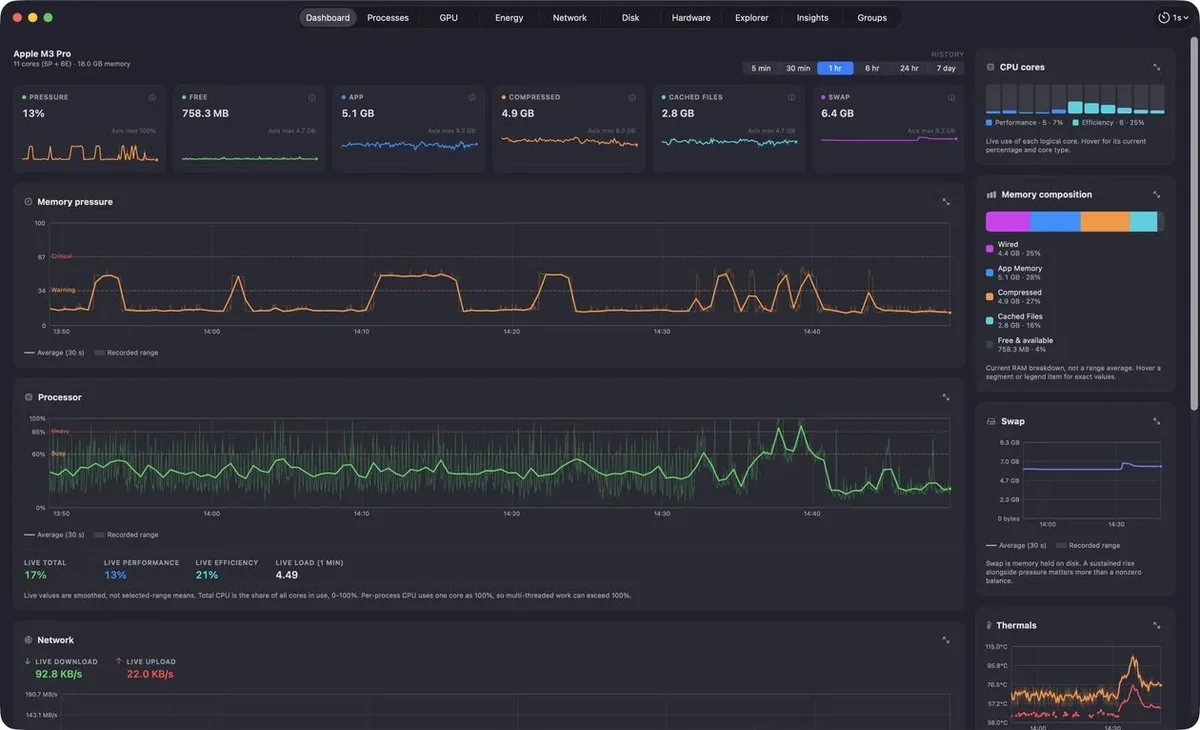Select the 1 hr history range
The height and width of the screenshot is (730, 1200).
coord(835,68)
